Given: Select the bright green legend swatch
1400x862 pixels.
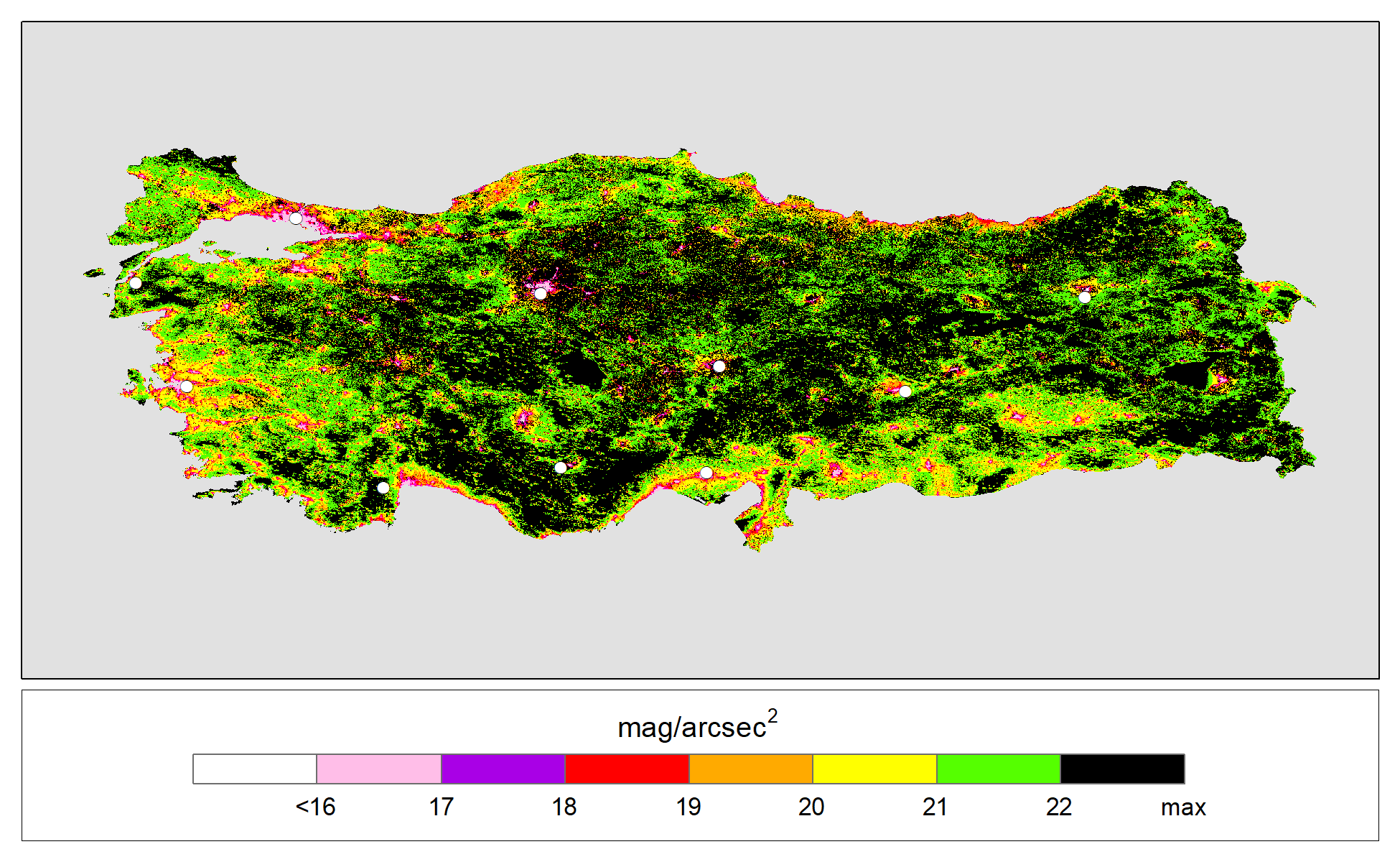Looking at the screenshot, I should [999, 769].
